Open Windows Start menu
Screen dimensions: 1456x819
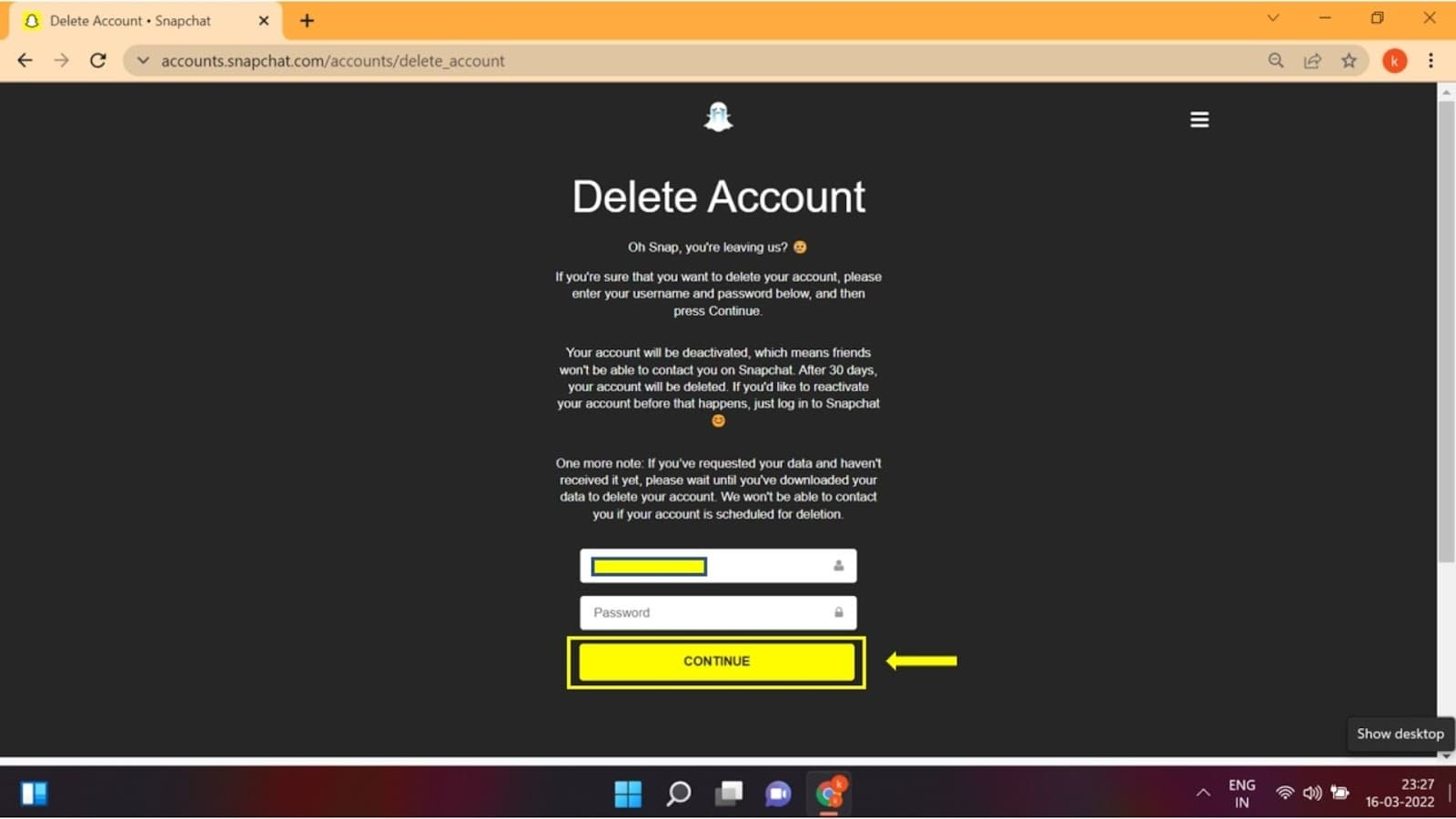point(628,794)
